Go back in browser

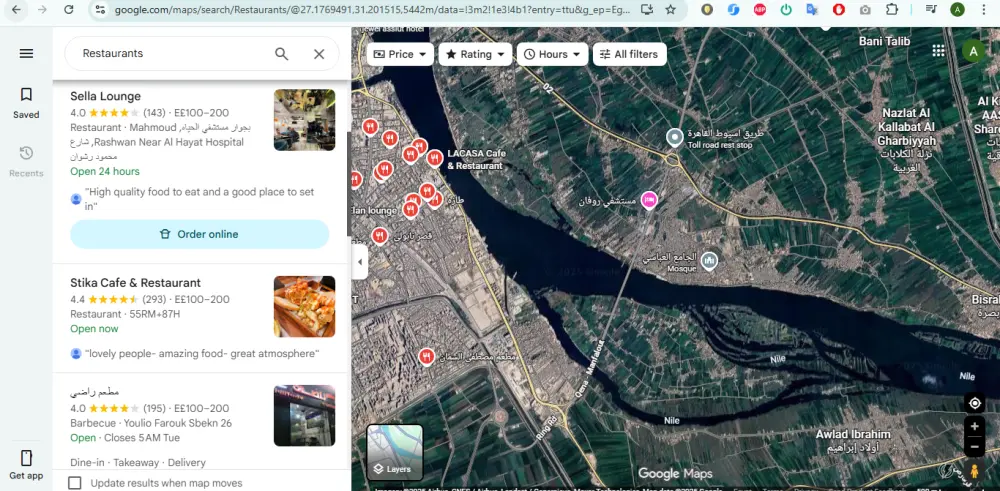(x=17, y=10)
